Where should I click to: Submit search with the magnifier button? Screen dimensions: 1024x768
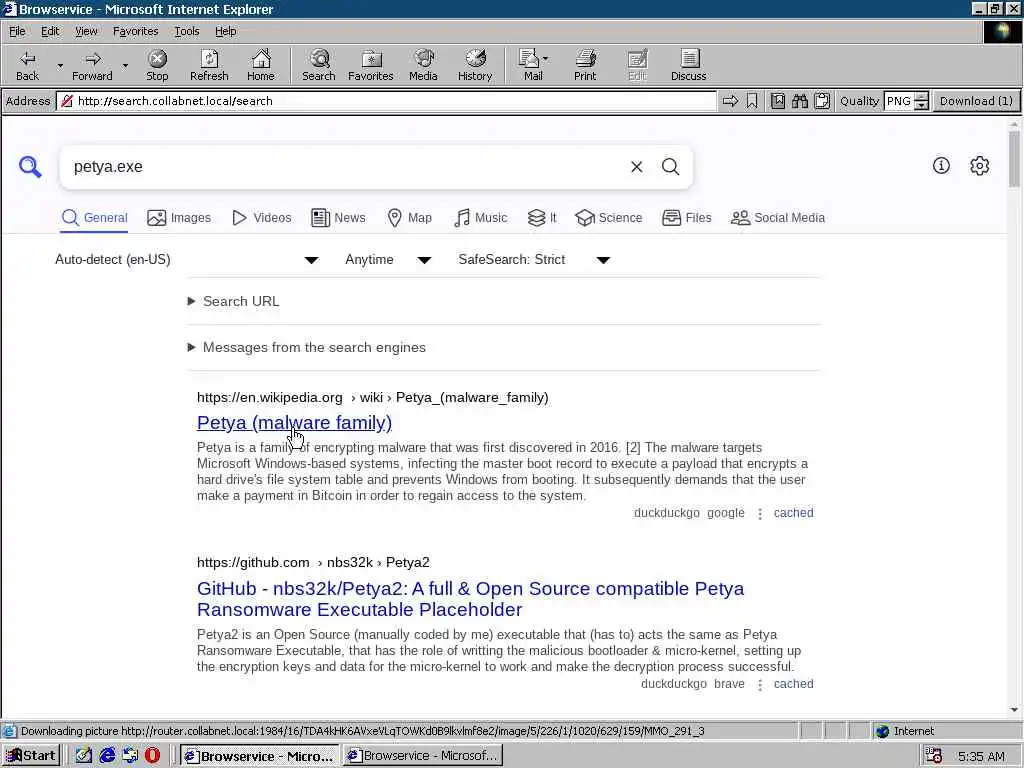(671, 167)
